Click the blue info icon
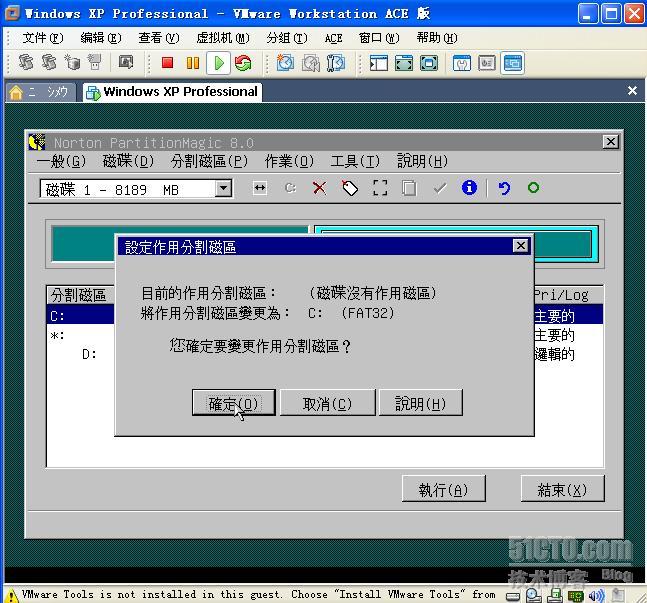647x603 pixels. [x=469, y=188]
